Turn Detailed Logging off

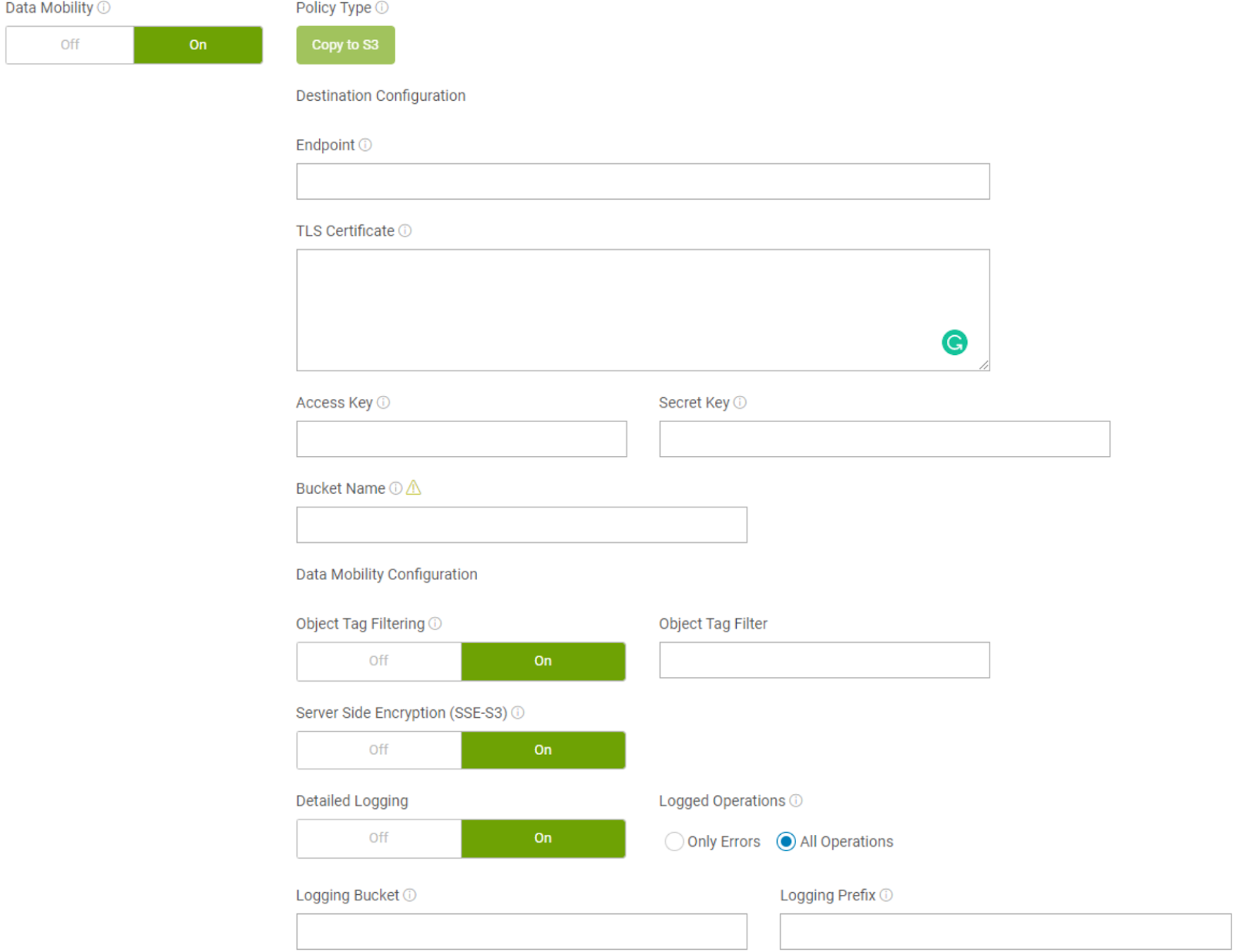tap(378, 838)
